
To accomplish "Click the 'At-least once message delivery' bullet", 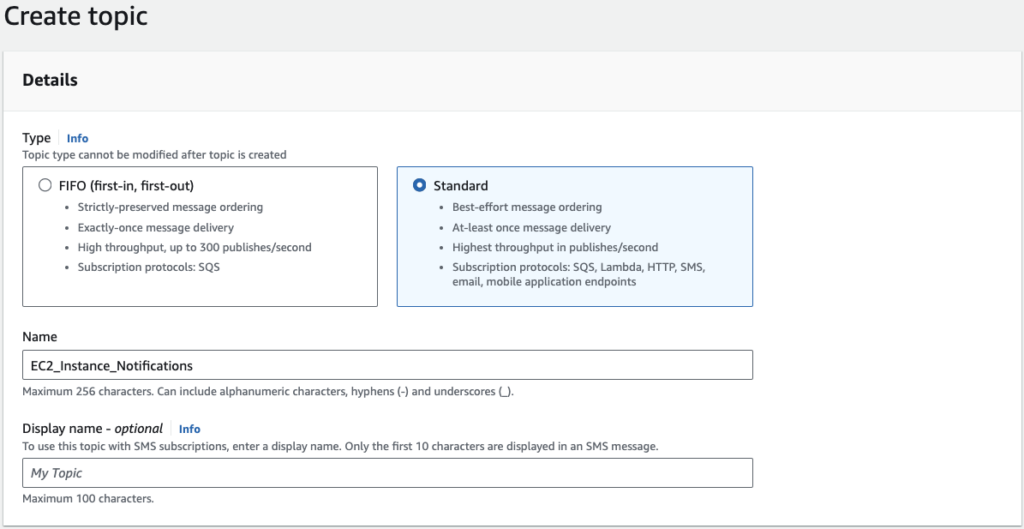I will tap(531, 227).
